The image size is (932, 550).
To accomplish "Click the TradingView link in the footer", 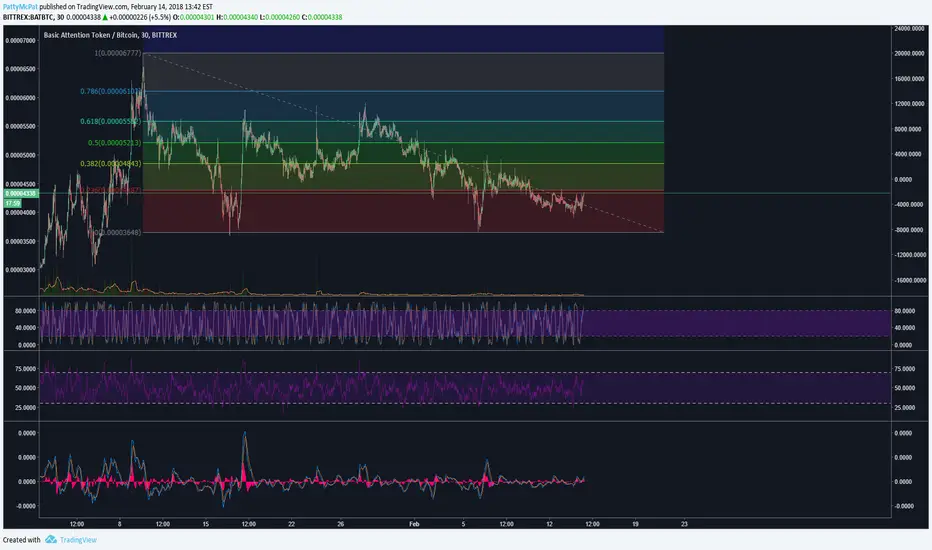I will (x=78, y=540).
